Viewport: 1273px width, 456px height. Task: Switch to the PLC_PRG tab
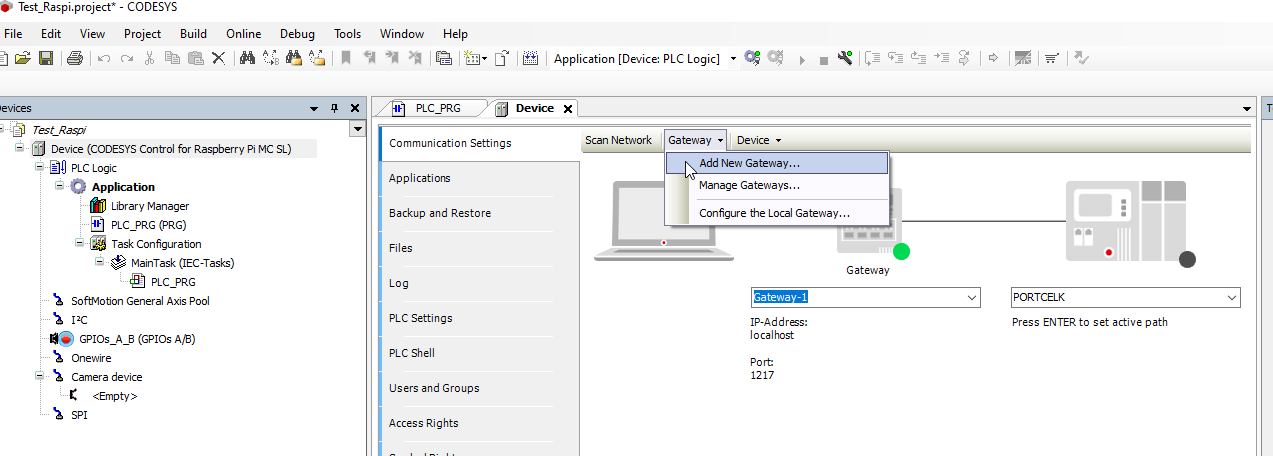tap(437, 108)
